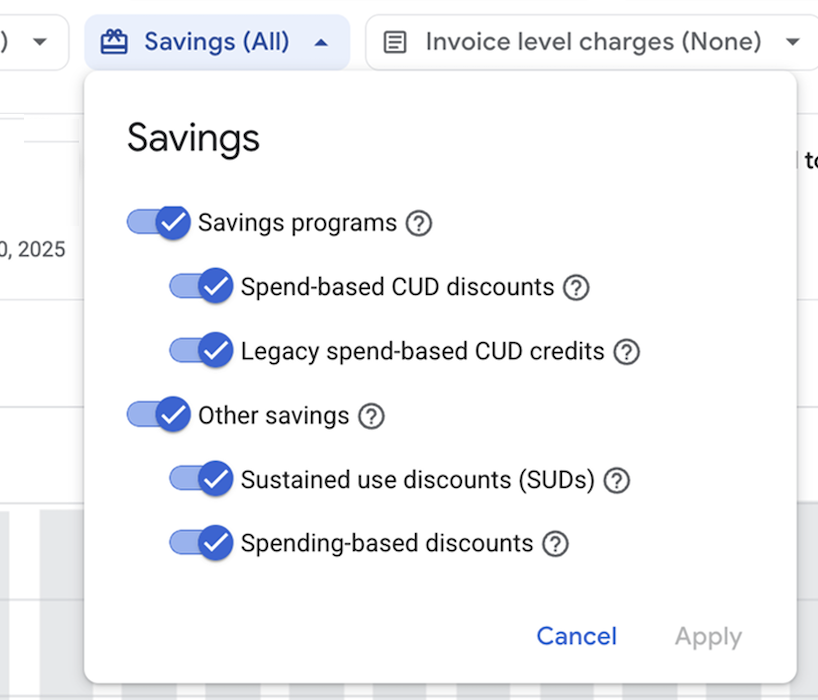Image resolution: width=818 pixels, height=700 pixels.
Task: Open help for Other savings
Action: coord(371,416)
